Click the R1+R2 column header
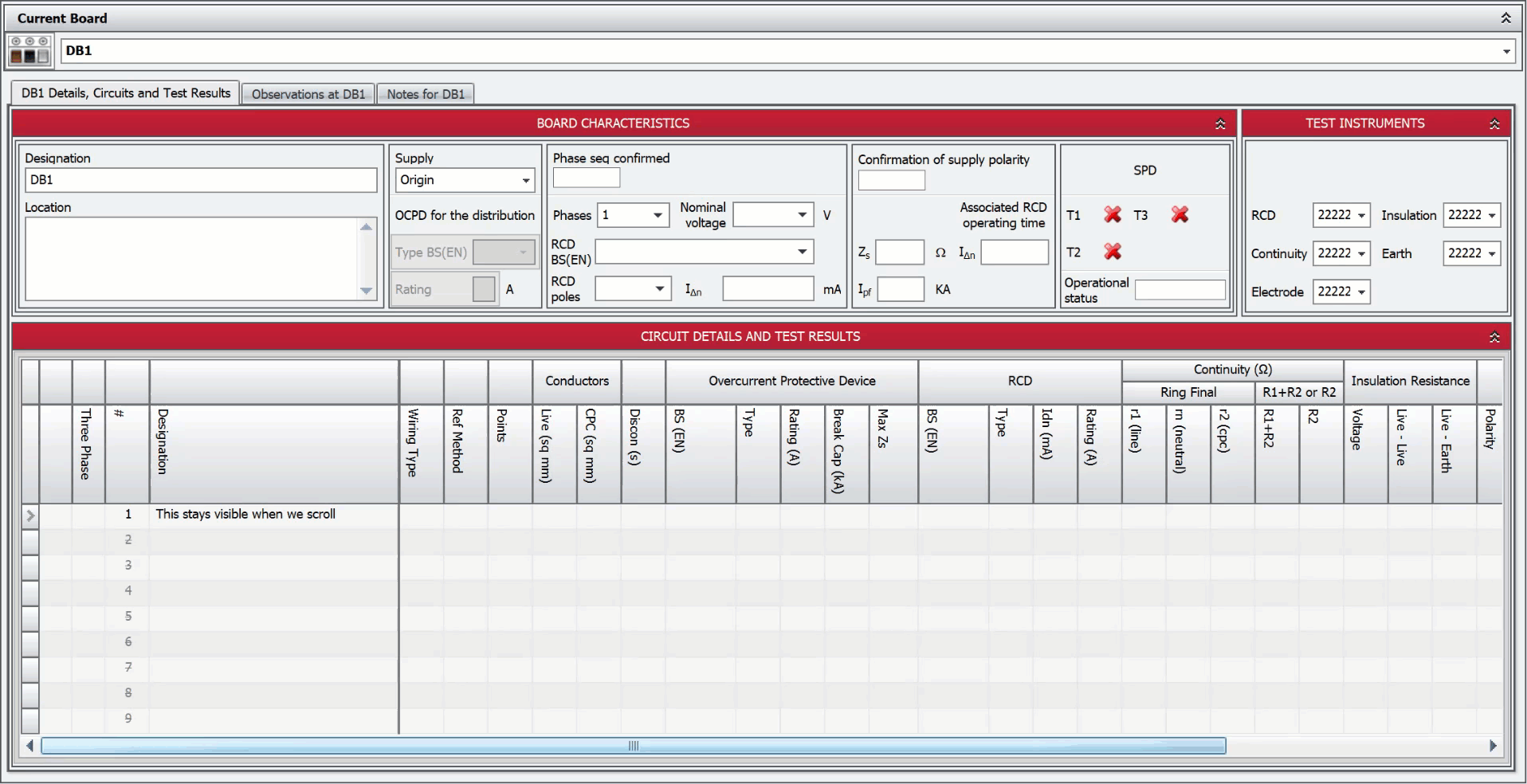1527x784 pixels. pos(1277,454)
